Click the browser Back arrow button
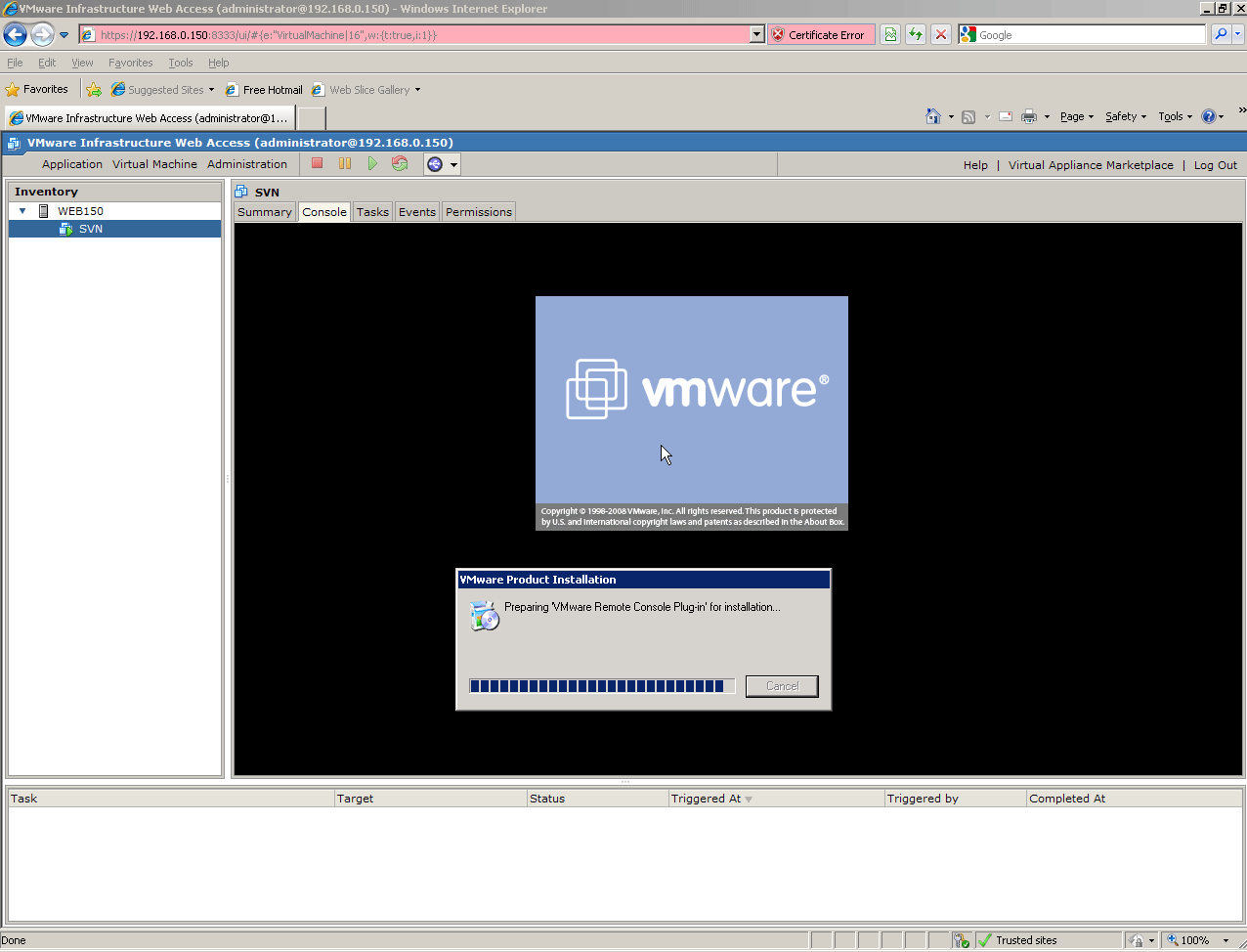 pyautogui.click(x=15, y=35)
